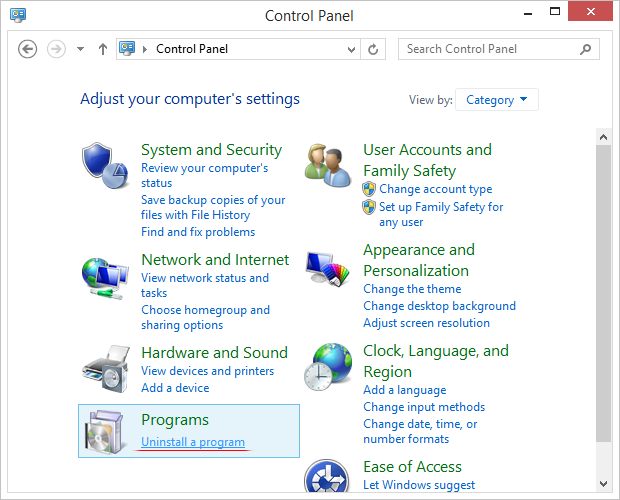Open the Programs category heading

[175, 420]
